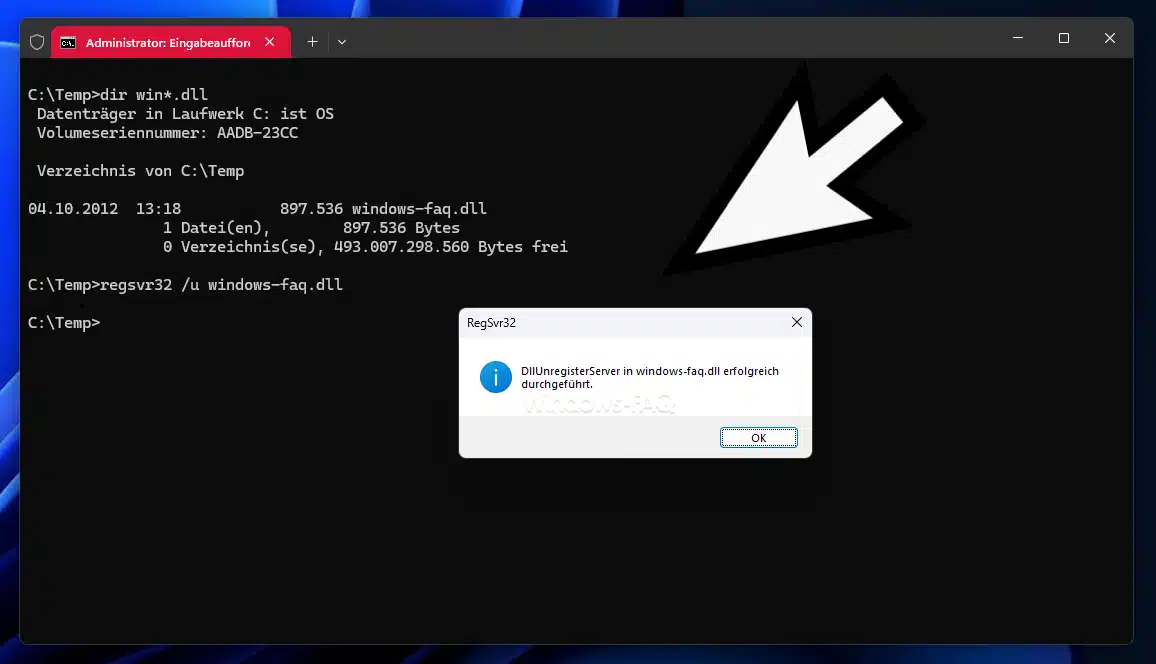Viewport: 1156px width, 664px height.
Task: Click the shield icon beside the terminal tab
Action: point(37,43)
